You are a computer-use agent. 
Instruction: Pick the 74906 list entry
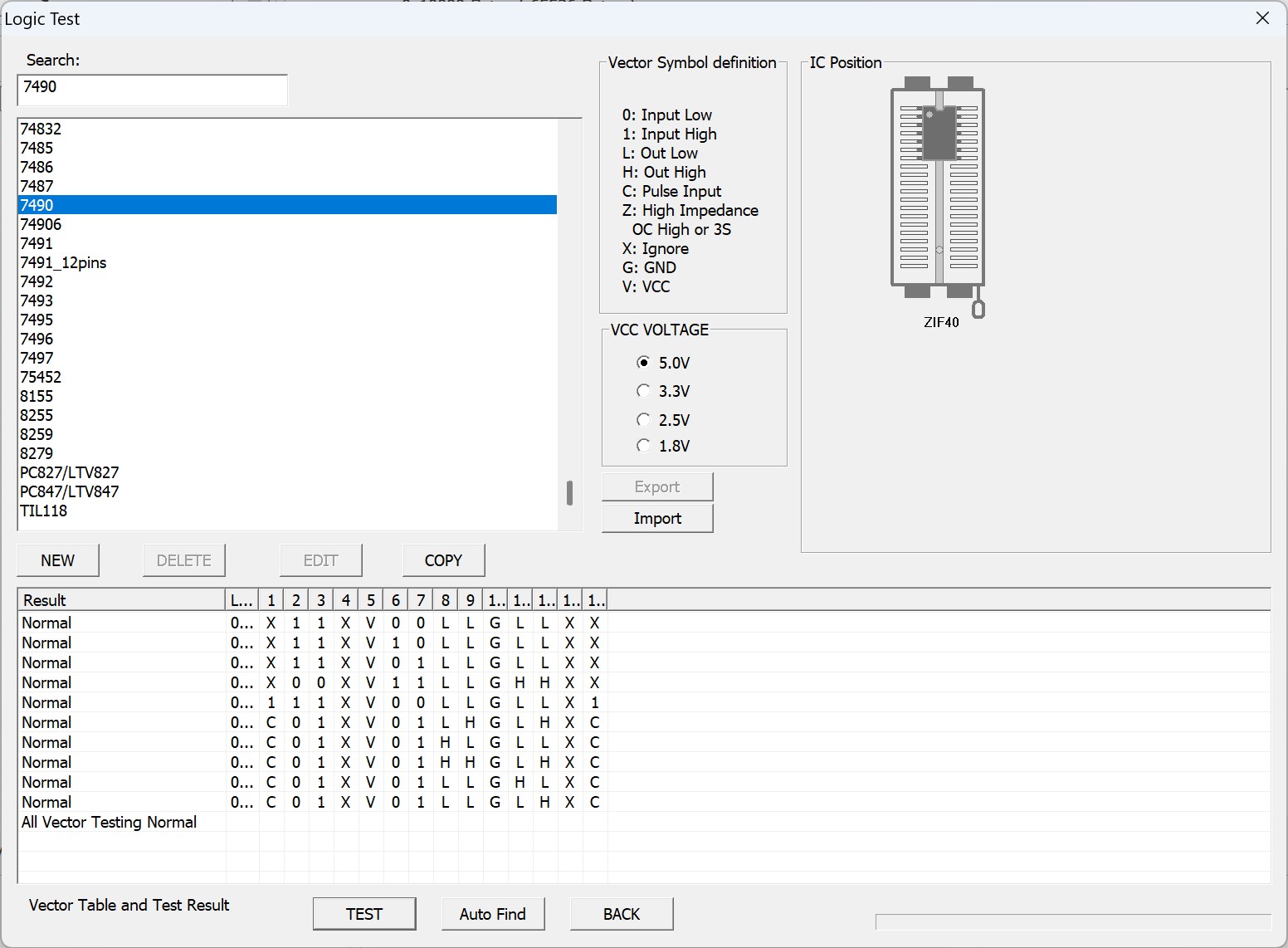[41, 224]
